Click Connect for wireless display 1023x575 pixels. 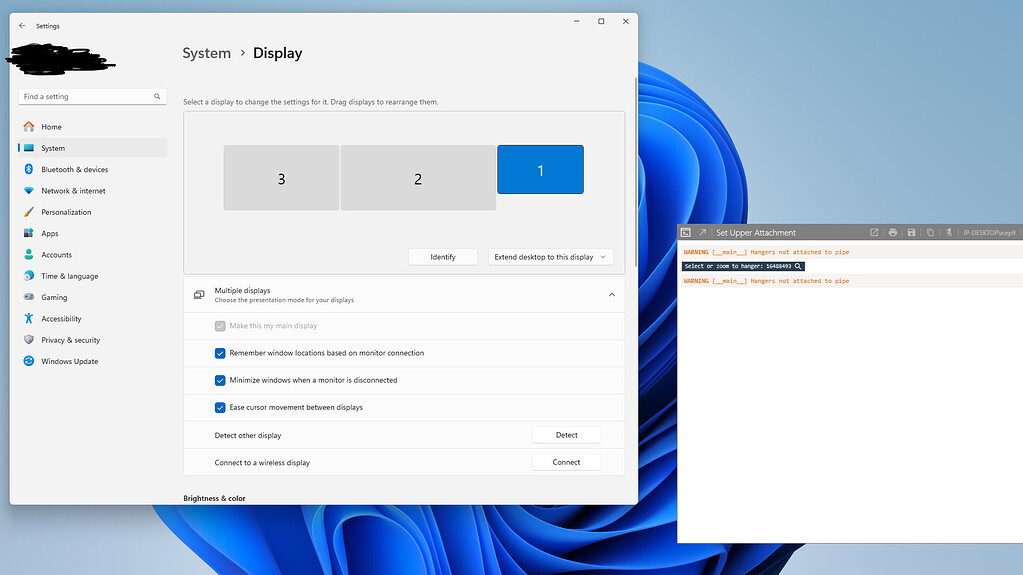coord(566,462)
